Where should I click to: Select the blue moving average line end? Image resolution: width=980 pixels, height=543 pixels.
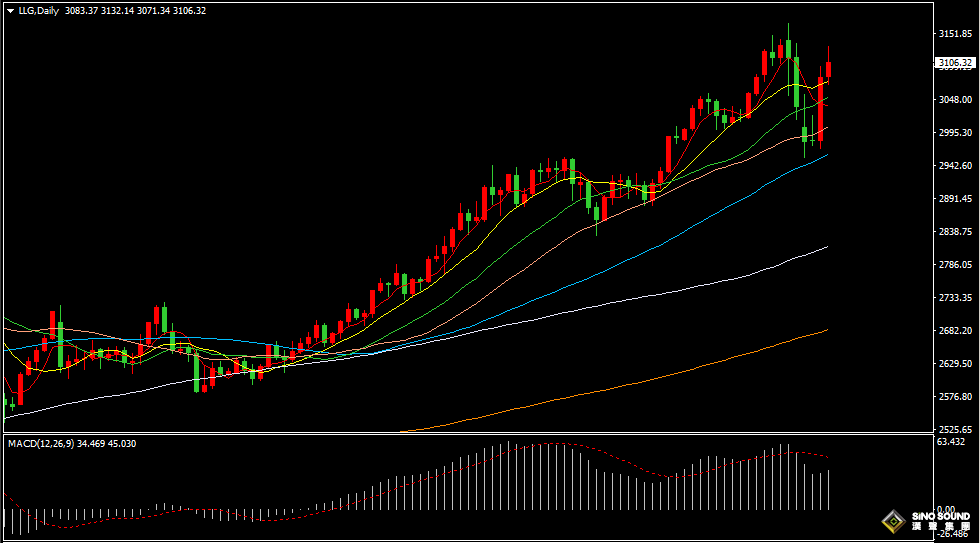point(826,155)
